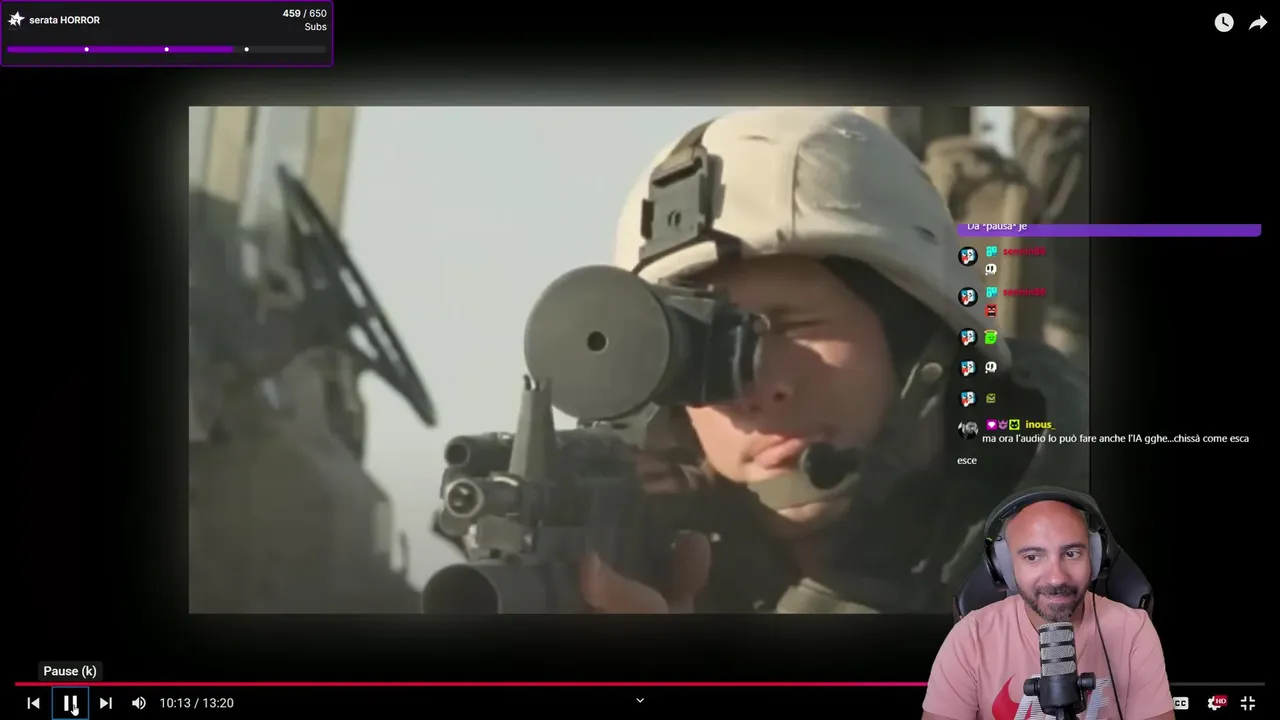The height and width of the screenshot is (720, 1280).
Task: Click the 10:13 / 13:20 time display
Action: (197, 703)
